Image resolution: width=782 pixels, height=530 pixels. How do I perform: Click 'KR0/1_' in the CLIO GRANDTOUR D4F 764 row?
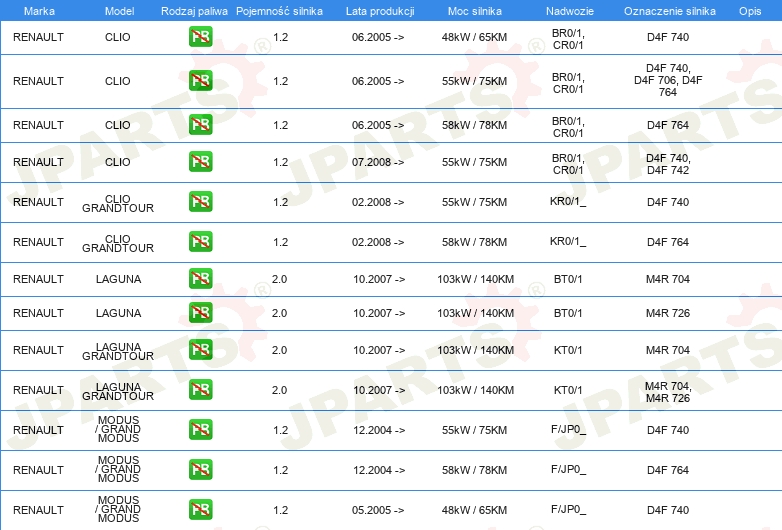click(568, 241)
